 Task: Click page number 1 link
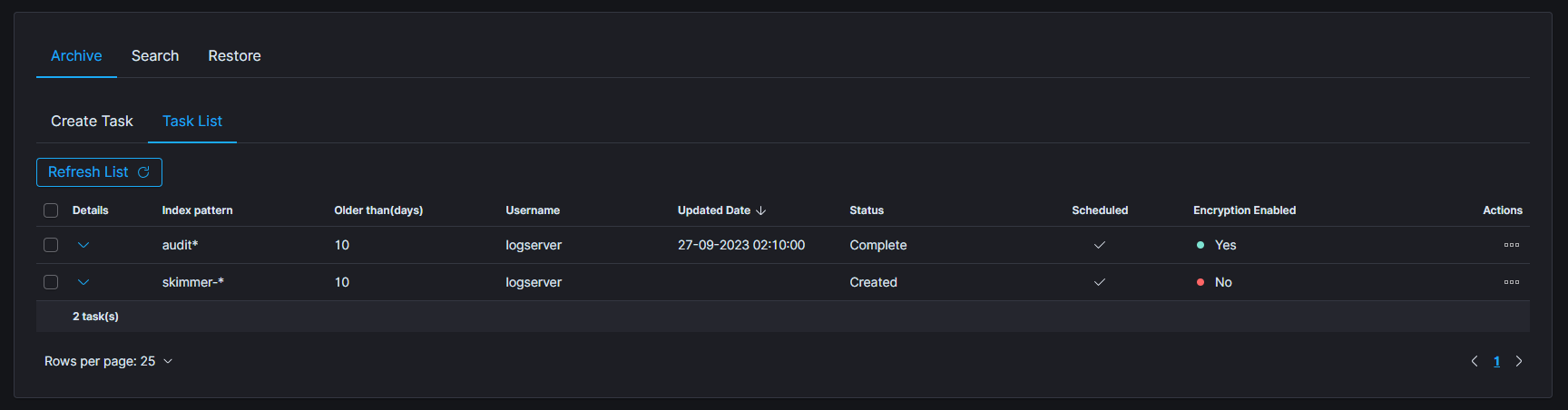(1496, 361)
